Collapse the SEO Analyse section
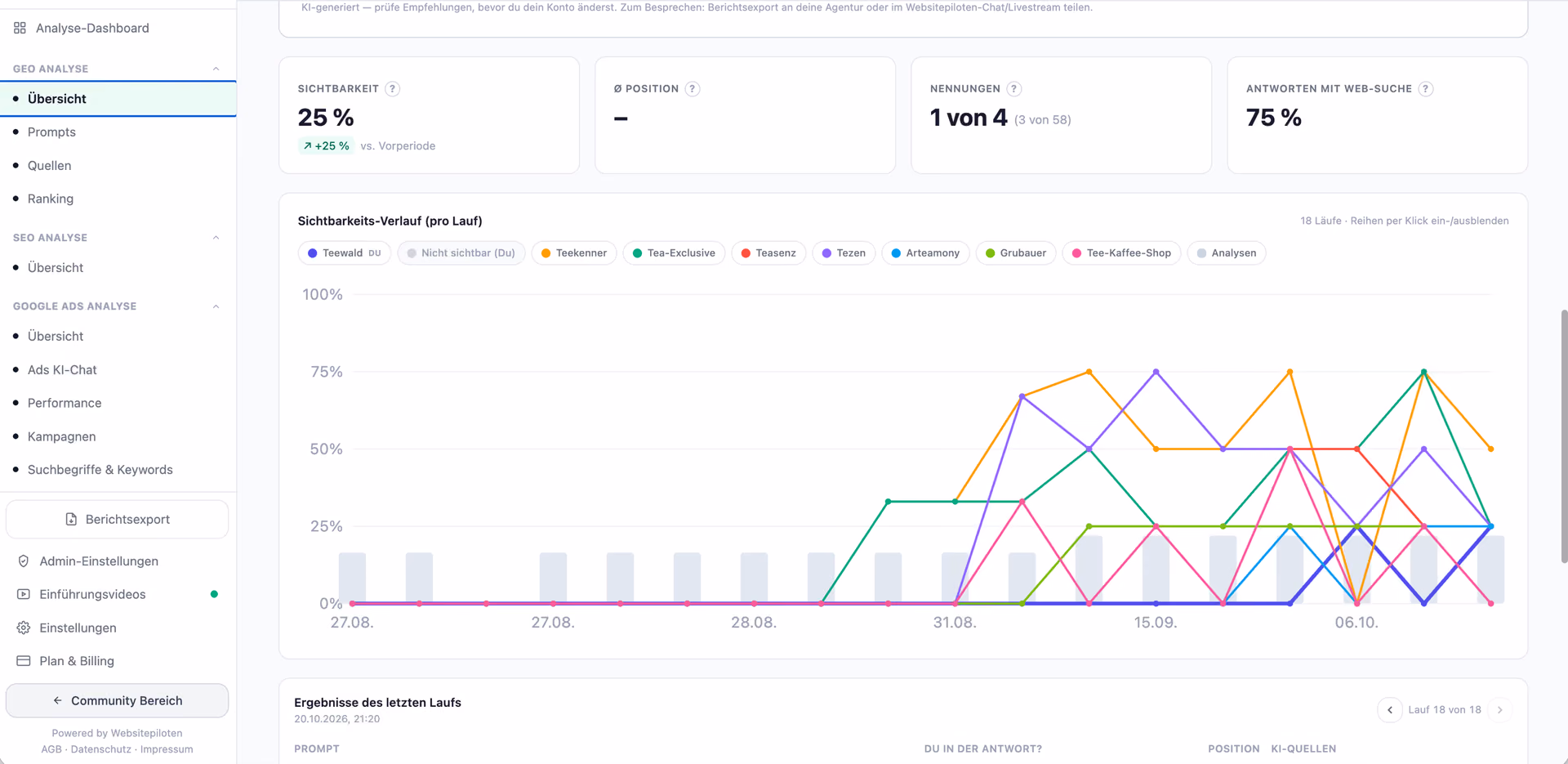Screen dimensions: 1568x764 (216, 238)
